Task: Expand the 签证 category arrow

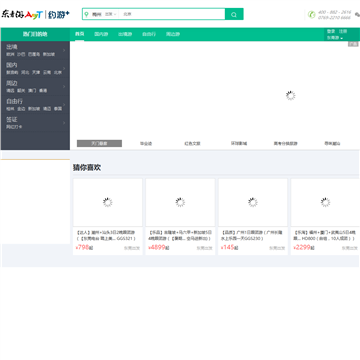Action: click(x=64, y=123)
